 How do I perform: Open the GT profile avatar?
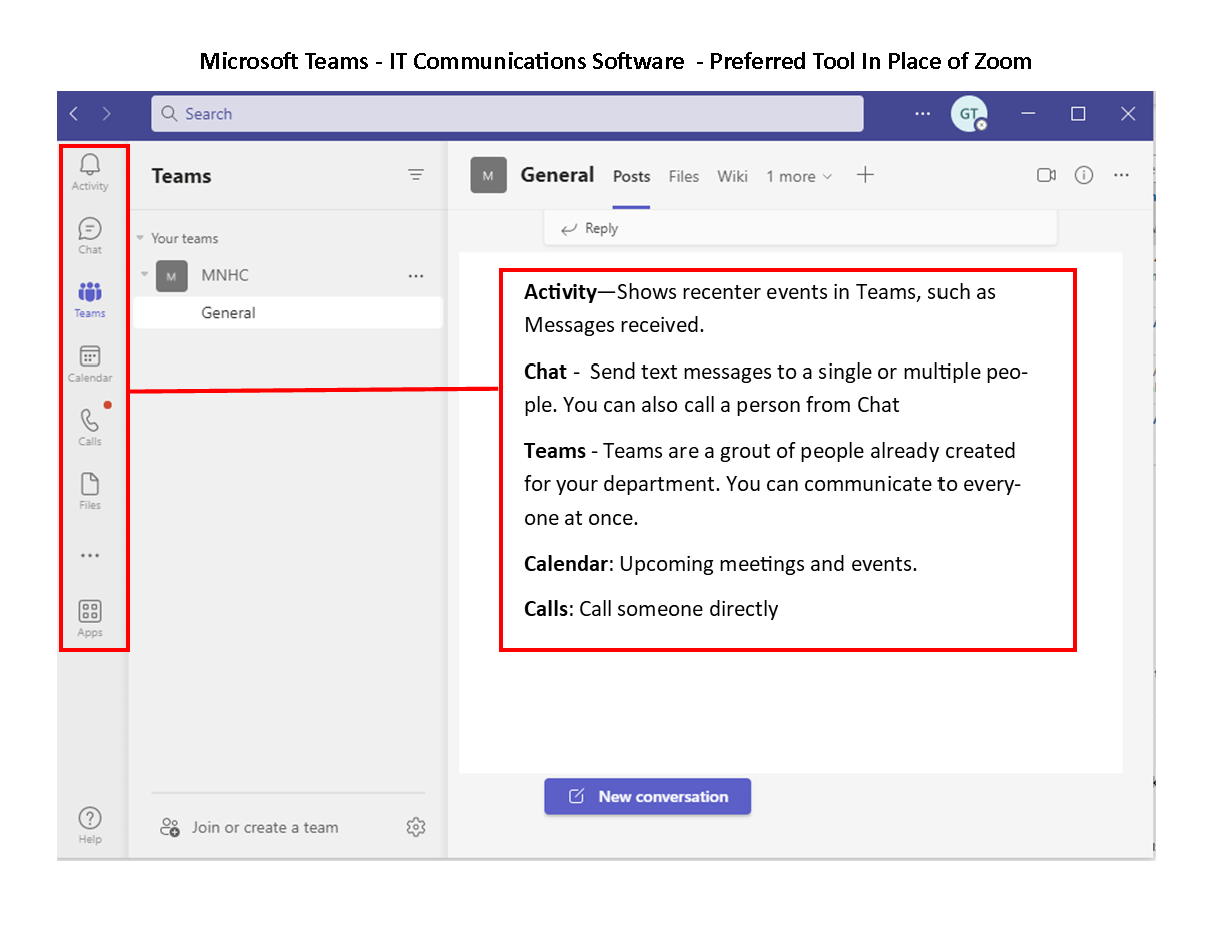pyautogui.click(x=969, y=114)
